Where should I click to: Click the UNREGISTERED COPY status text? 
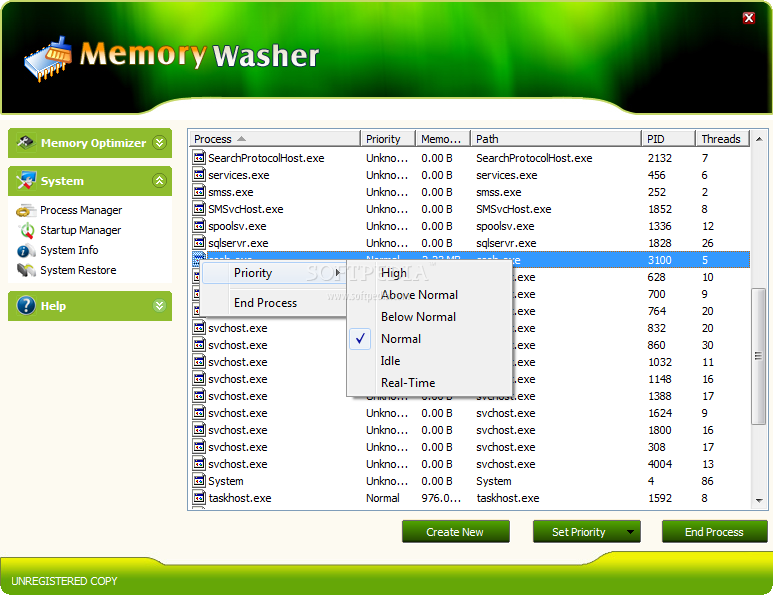(64, 581)
